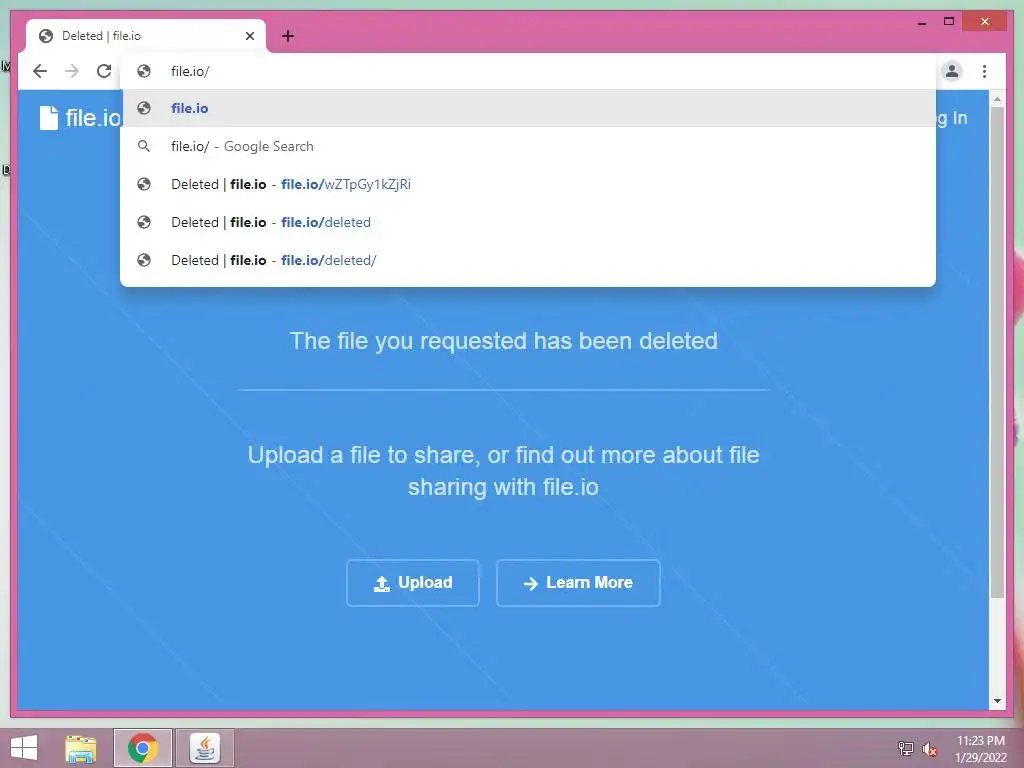Click the page's vertical scrollbar thumb

tap(997, 353)
